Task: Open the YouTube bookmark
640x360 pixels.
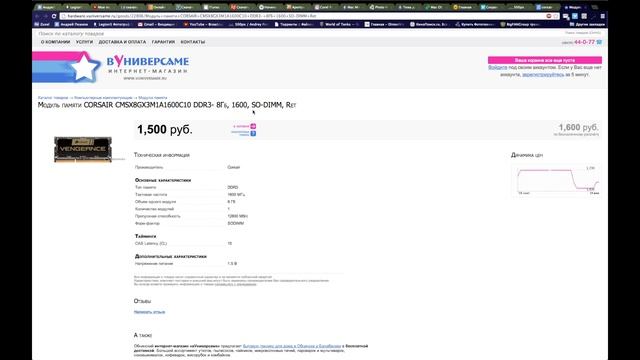Action: click(203, 24)
